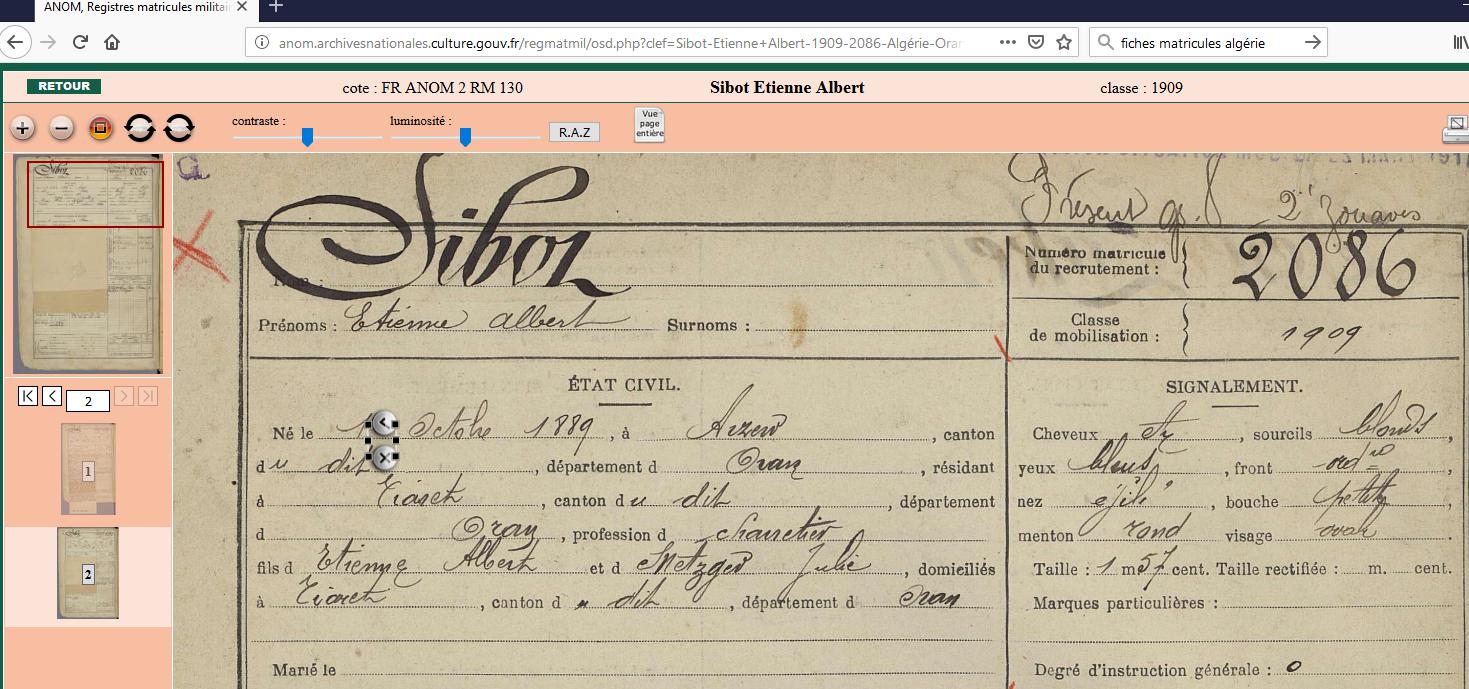Zoom out with the minus button
The height and width of the screenshot is (689, 1469).
tap(62, 128)
